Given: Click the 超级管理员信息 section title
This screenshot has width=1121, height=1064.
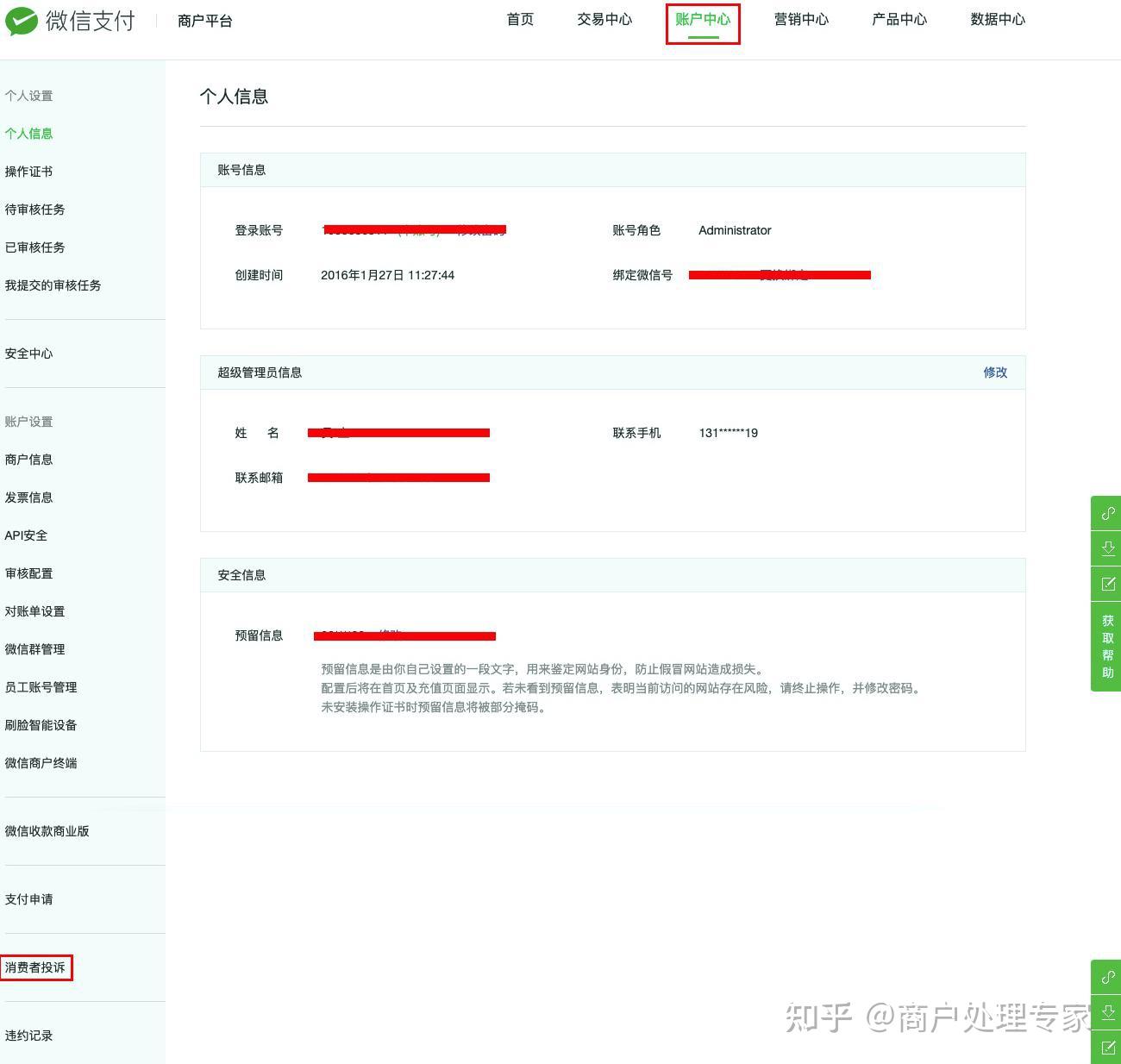Looking at the screenshot, I should pos(260,372).
